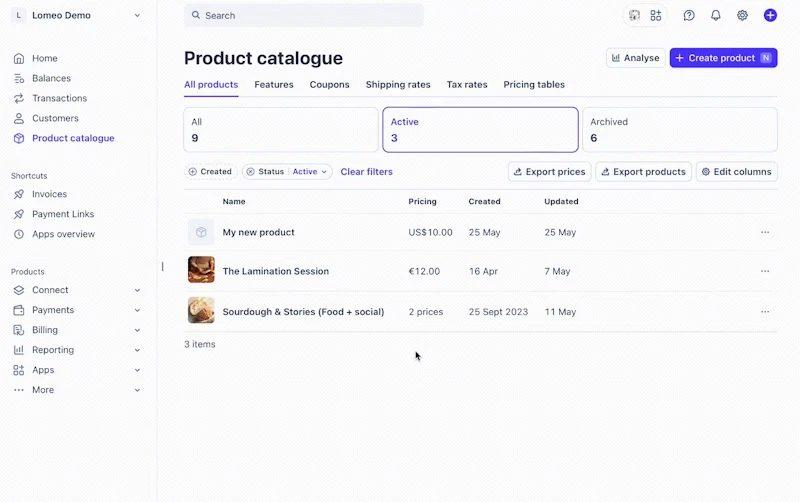
Task: Switch to the Pricing tables tab
Action: [534, 85]
